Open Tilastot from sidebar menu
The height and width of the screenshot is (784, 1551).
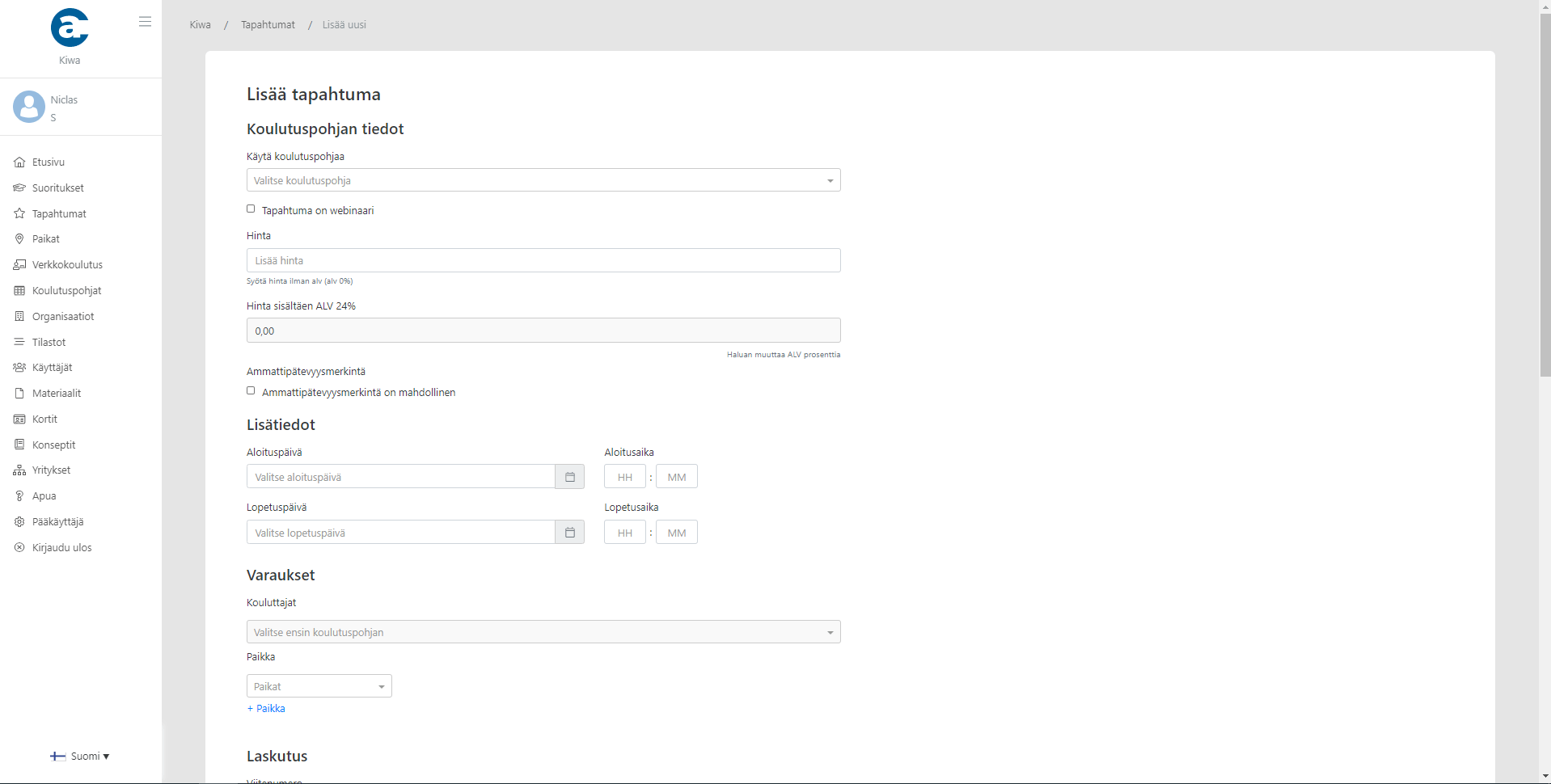coord(49,343)
